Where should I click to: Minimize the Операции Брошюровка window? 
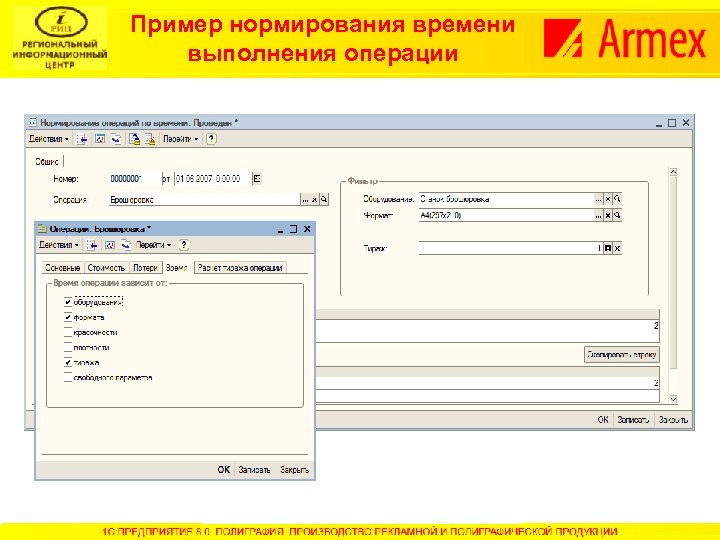point(281,229)
